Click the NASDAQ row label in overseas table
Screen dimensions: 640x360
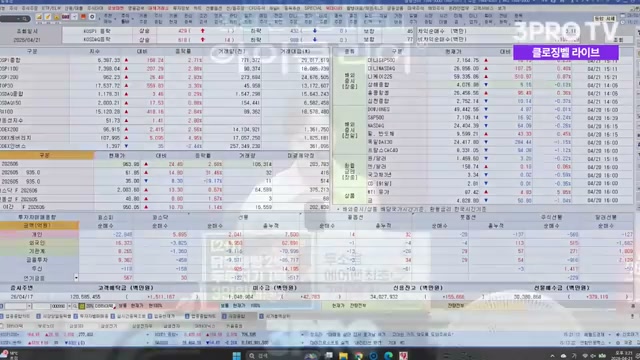pos(376,126)
